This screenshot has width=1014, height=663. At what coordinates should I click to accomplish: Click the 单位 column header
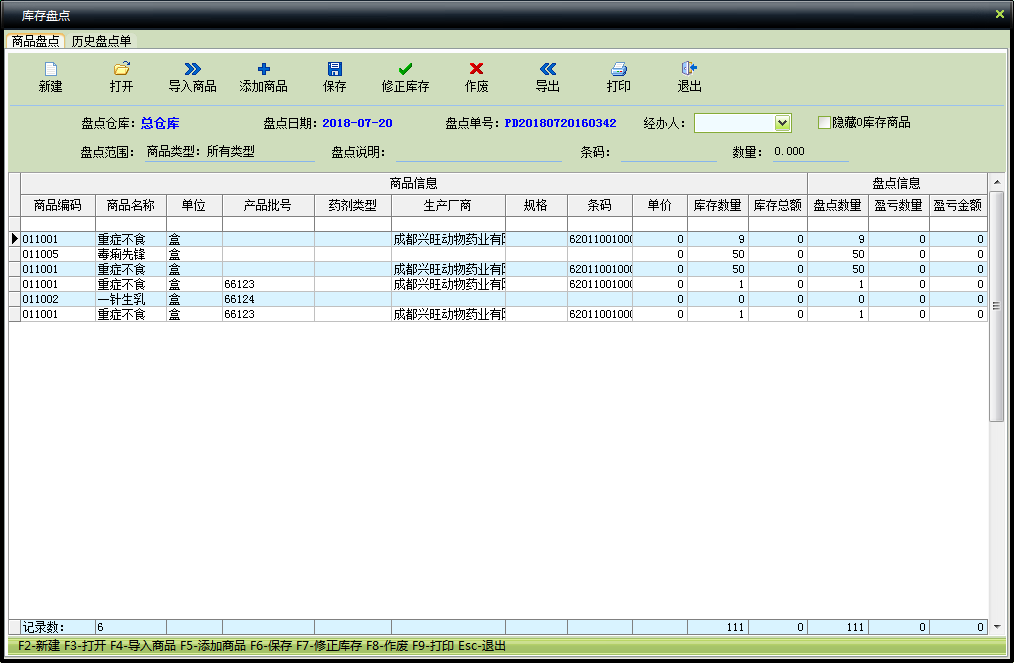194,205
